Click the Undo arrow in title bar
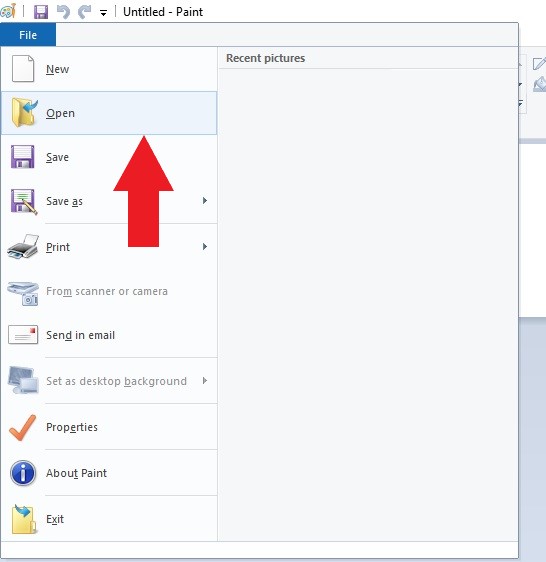Screen dimensions: 546x562 point(63,12)
